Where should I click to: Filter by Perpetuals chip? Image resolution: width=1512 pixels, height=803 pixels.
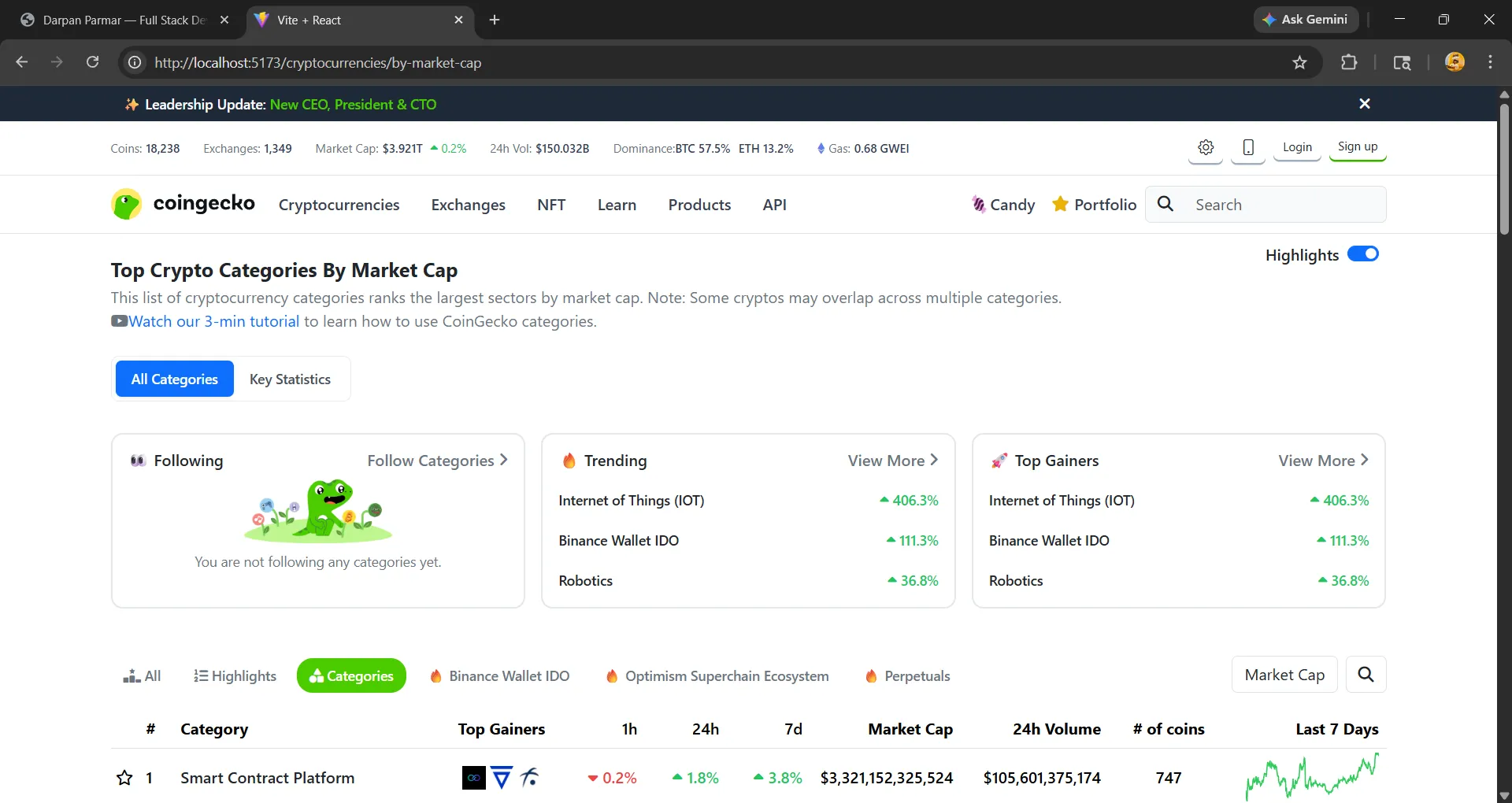pyautogui.click(x=907, y=675)
